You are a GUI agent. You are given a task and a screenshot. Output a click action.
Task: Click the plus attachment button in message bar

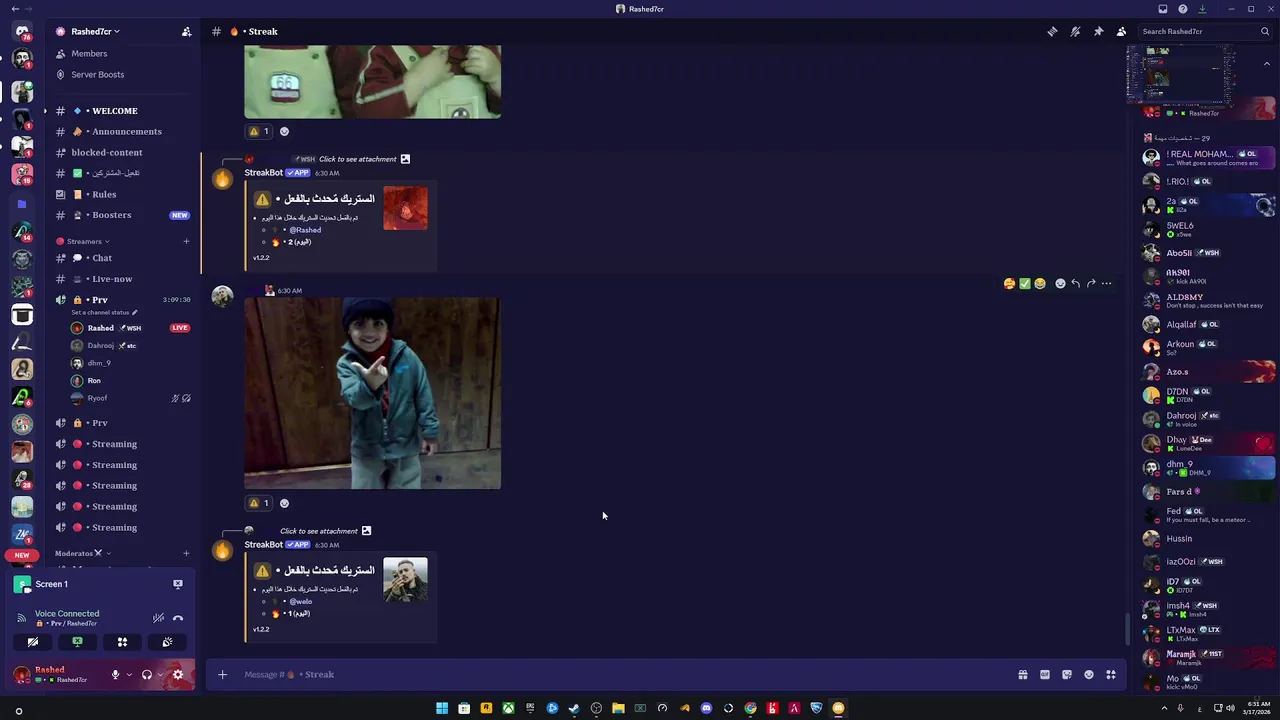pyautogui.click(x=222, y=674)
